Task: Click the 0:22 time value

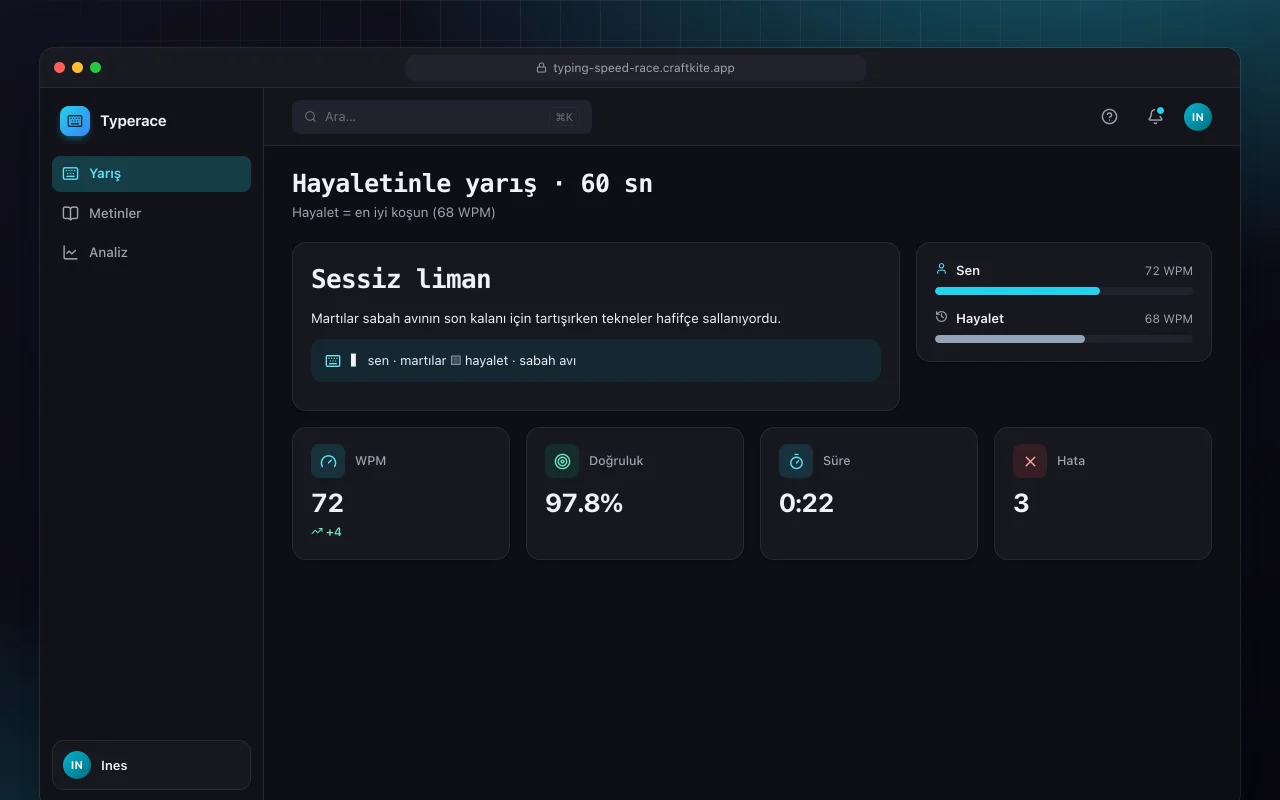Action: click(x=806, y=503)
